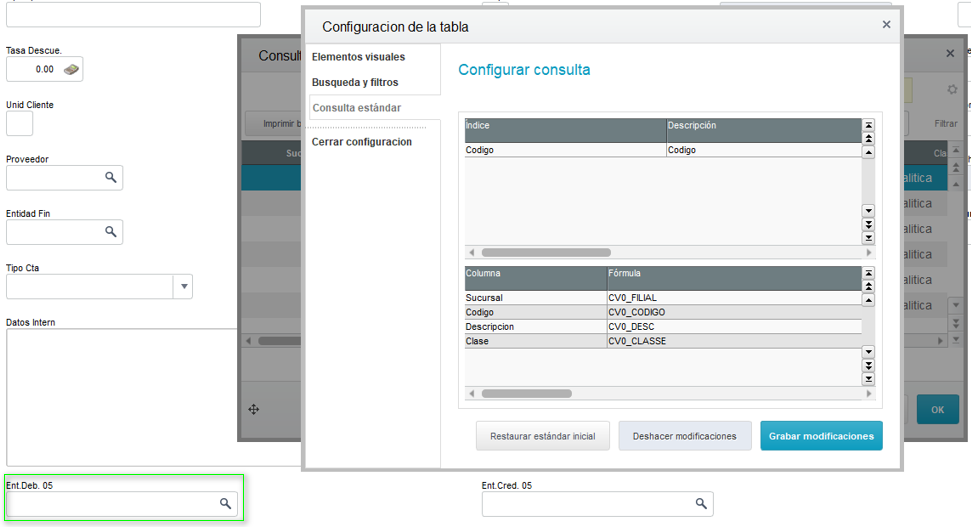
Task: Click horizontal scrollbar thumb of Columna table
Action: [526, 394]
